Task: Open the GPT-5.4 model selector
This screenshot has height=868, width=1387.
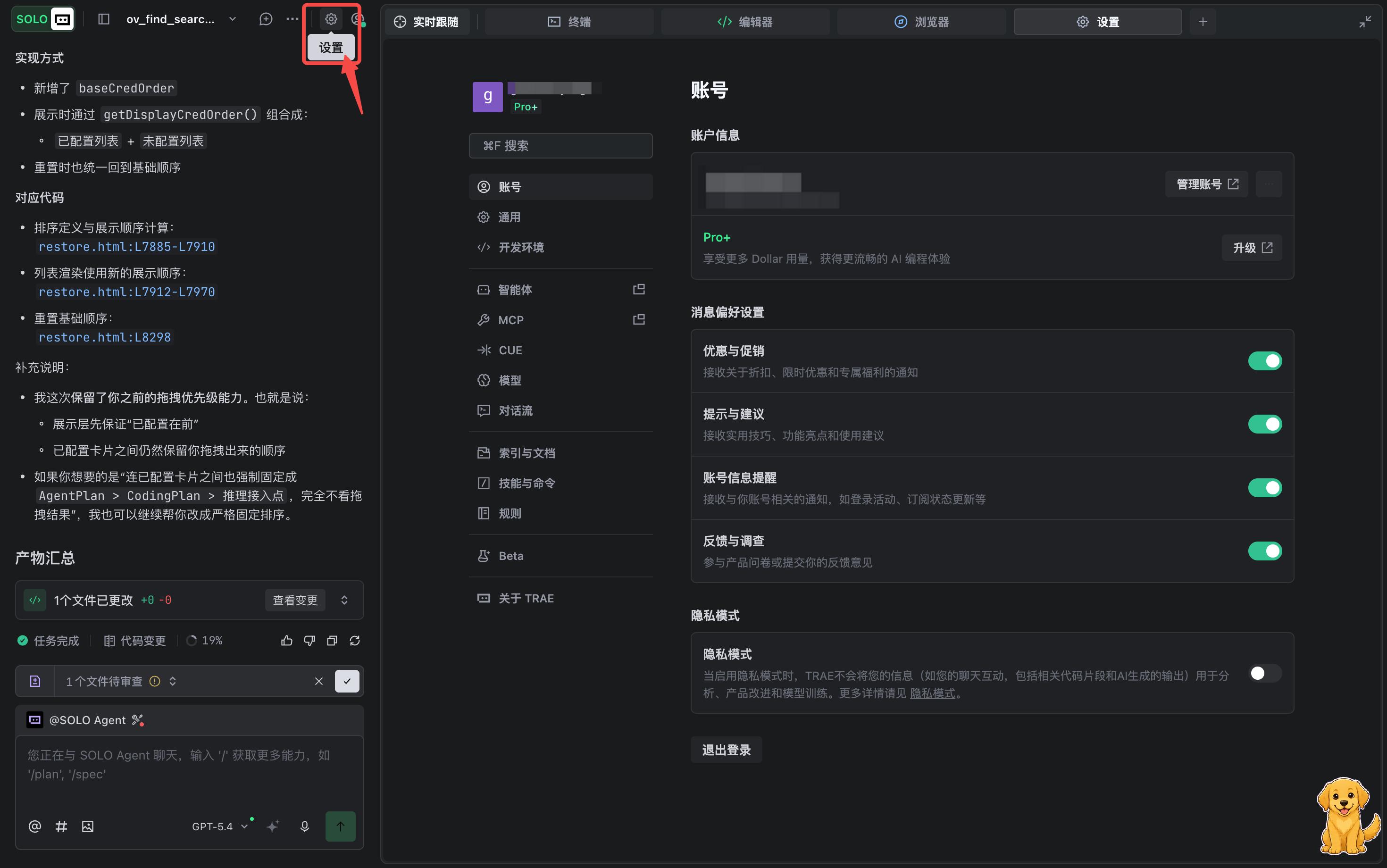Action: (x=220, y=826)
